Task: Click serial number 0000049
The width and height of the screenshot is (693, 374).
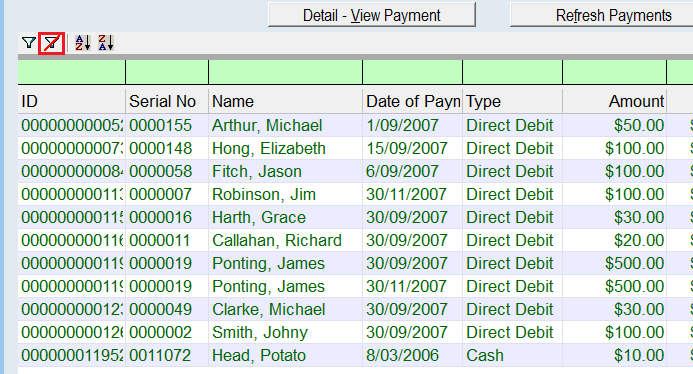Action: click(160, 309)
